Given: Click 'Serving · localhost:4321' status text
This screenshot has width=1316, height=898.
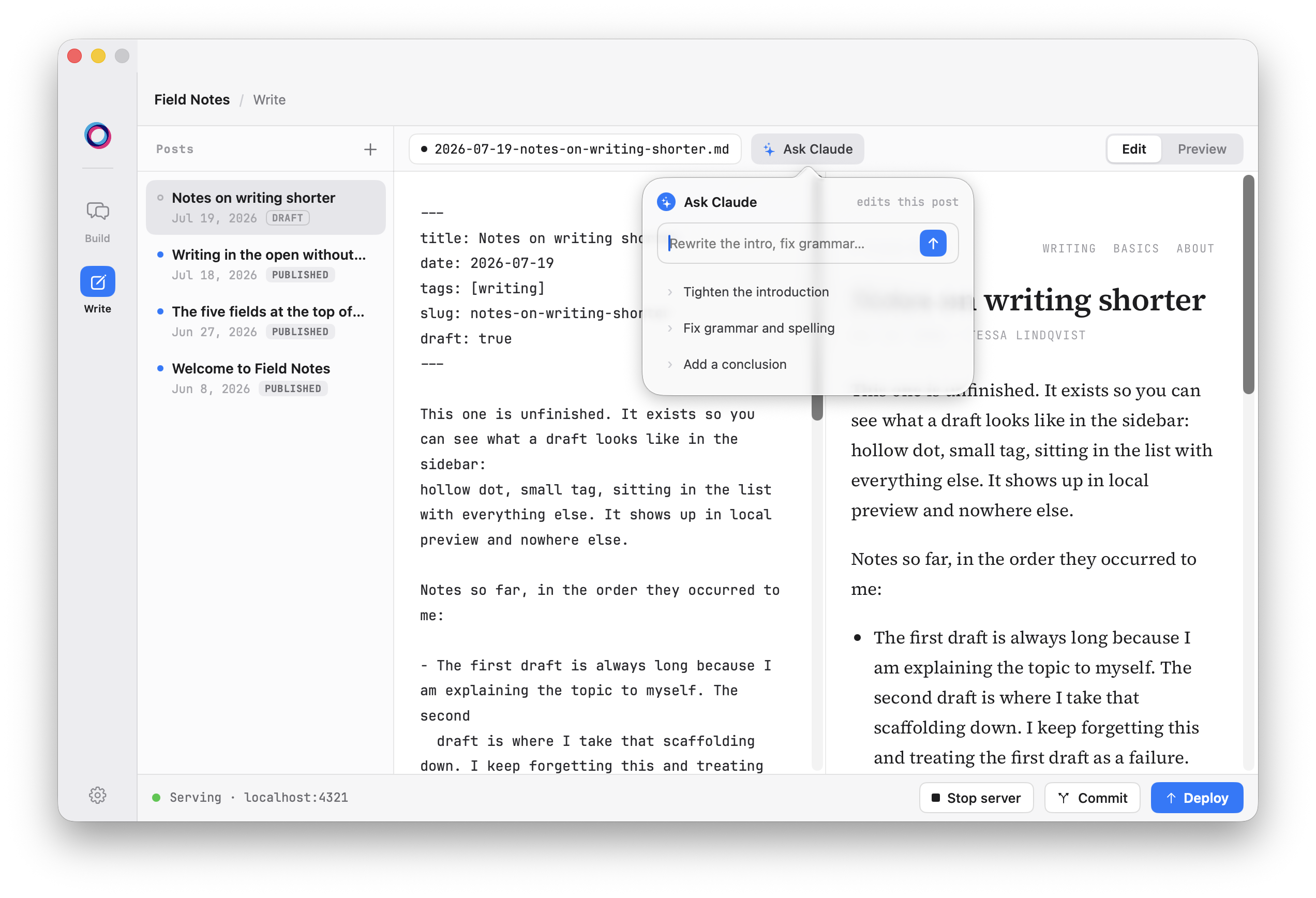Looking at the screenshot, I should pyautogui.click(x=259, y=797).
